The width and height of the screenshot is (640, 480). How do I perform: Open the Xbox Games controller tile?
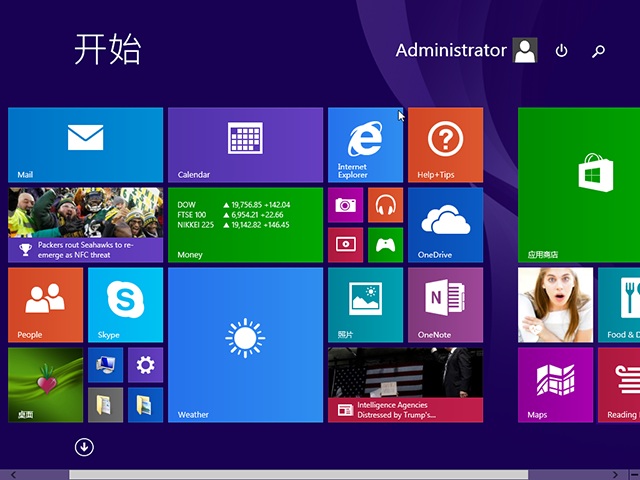point(385,245)
